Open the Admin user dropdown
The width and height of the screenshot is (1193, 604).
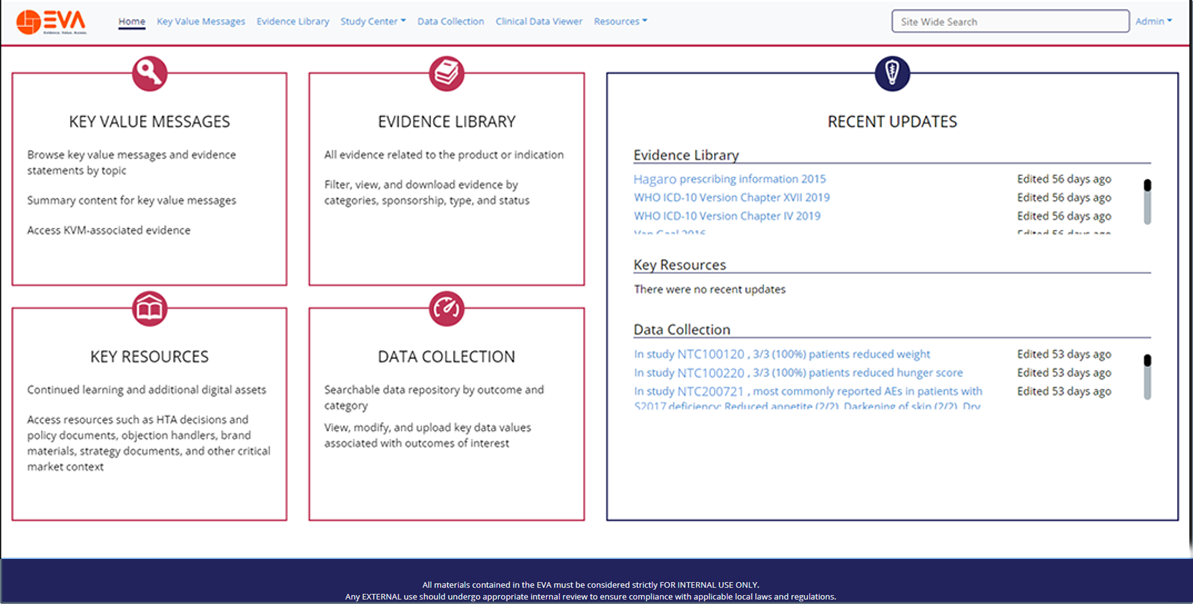(1153, 21)
